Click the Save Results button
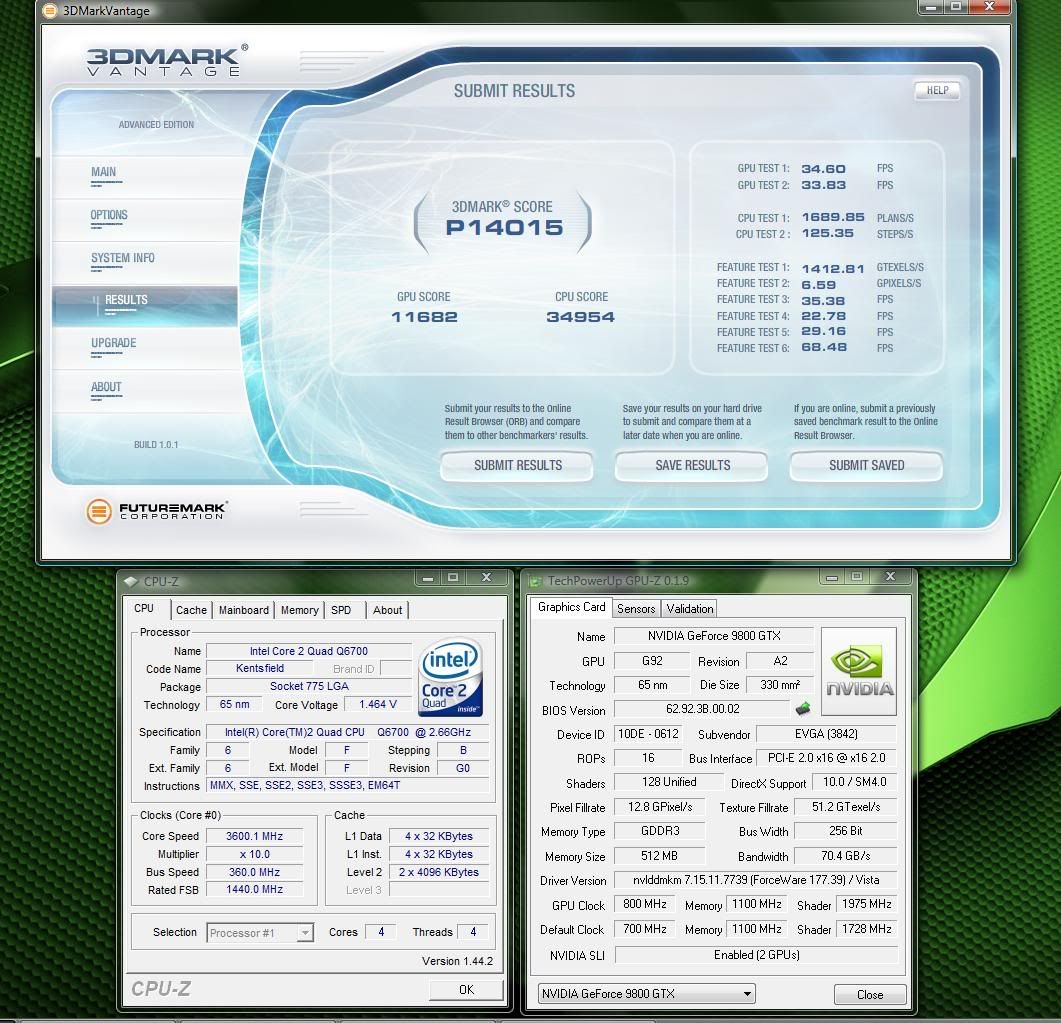 point(692,465)
